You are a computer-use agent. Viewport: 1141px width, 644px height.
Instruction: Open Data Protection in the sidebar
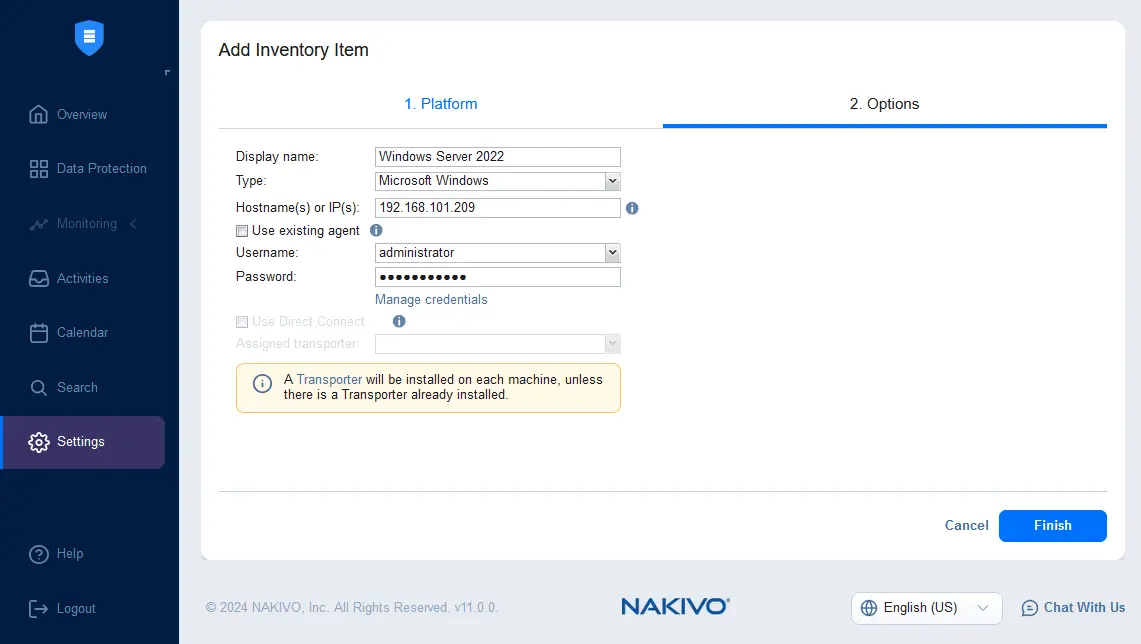click(x=102, y=168)
